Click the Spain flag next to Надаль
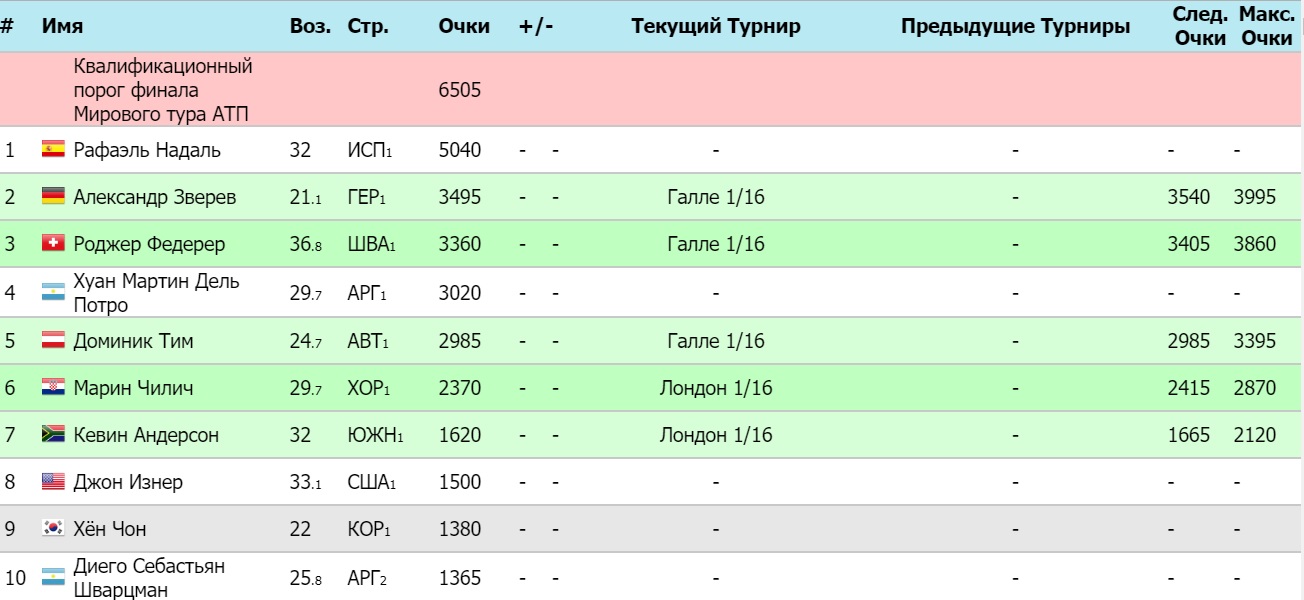Image resolution: width=1304 pixels, height=600 pixels. (x=53, y=151)
